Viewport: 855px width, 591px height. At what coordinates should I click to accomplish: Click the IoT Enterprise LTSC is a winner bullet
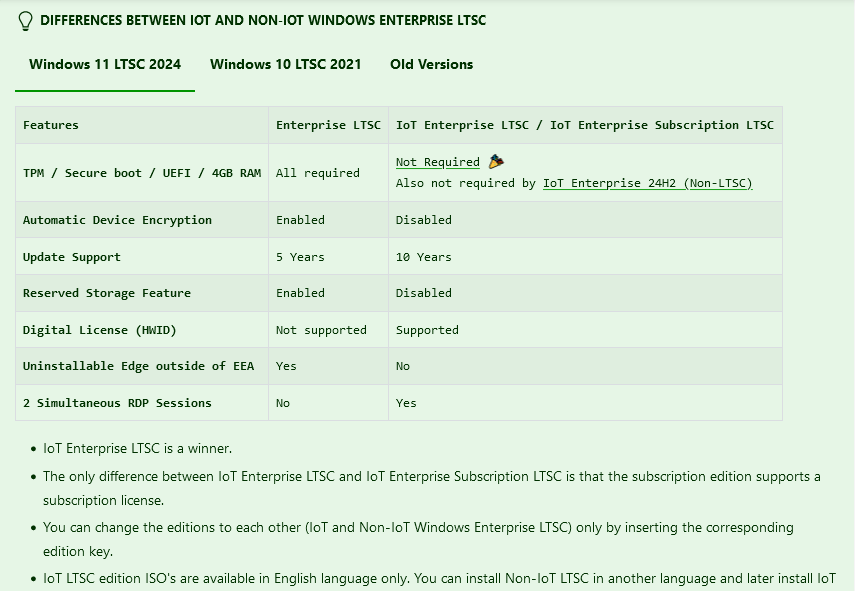137,448
